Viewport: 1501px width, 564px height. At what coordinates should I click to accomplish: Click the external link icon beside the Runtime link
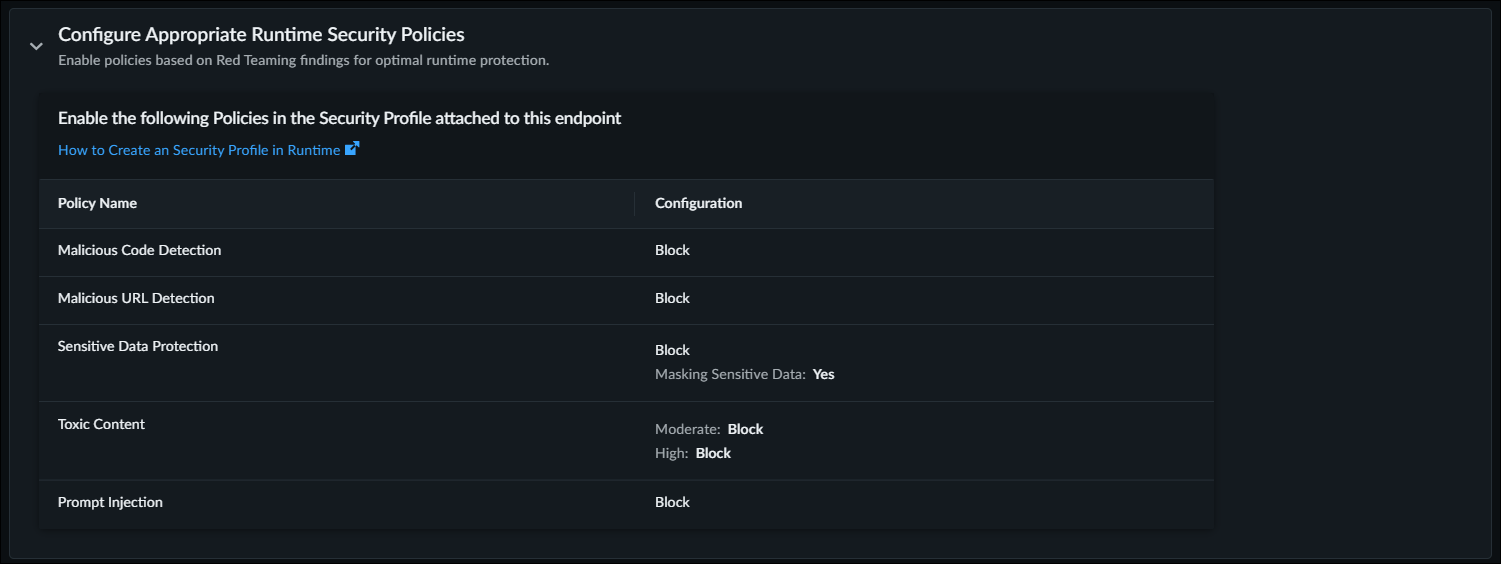click(352, 149)
